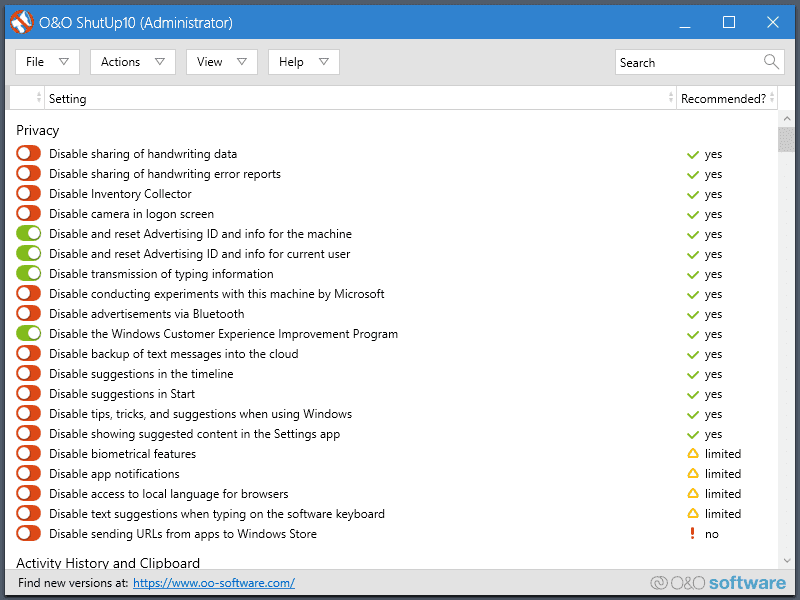Click green checkmark for Advertising ID current user
The image size is (800, 600).
click(x=692, y=254)
